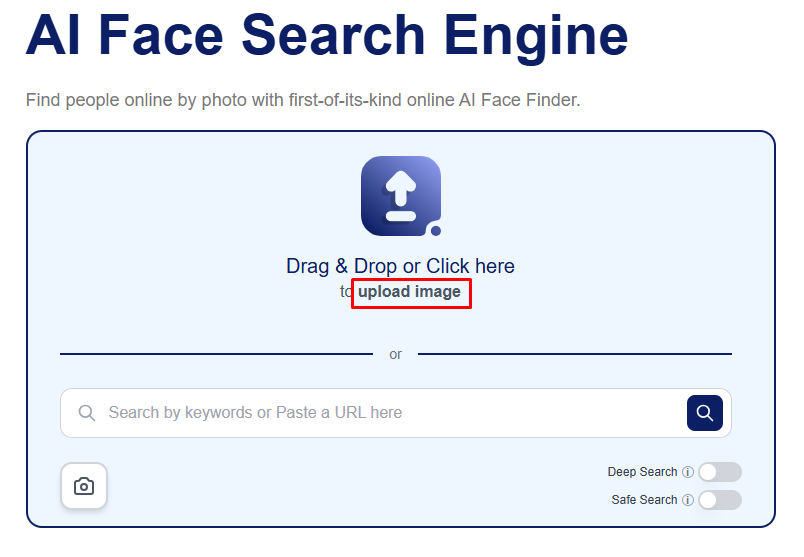This screenshot has width=804, height=557.
Task: Click the info icon beside Deep Search
Action: click(688, 472)
